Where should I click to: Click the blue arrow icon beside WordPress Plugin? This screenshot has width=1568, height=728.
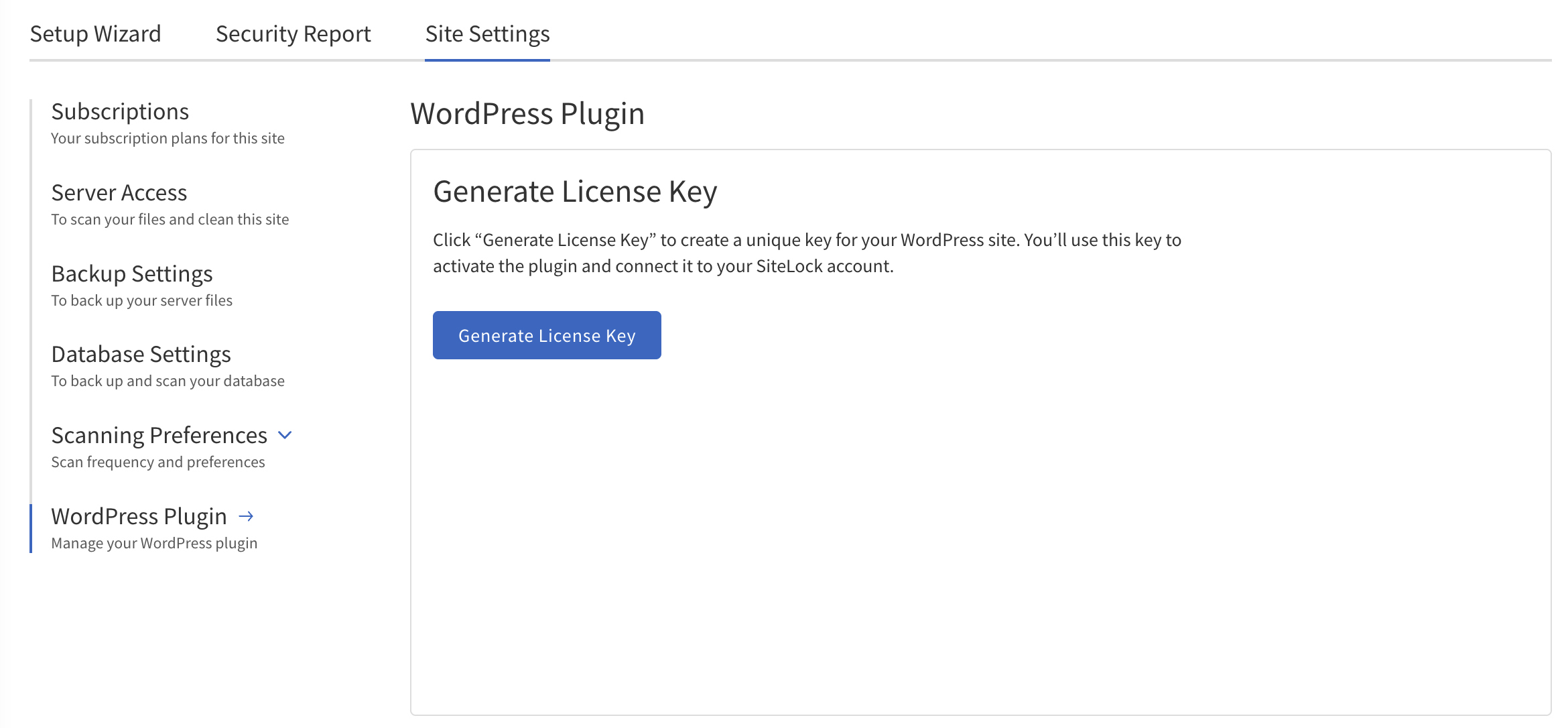(x=247, y=516)
